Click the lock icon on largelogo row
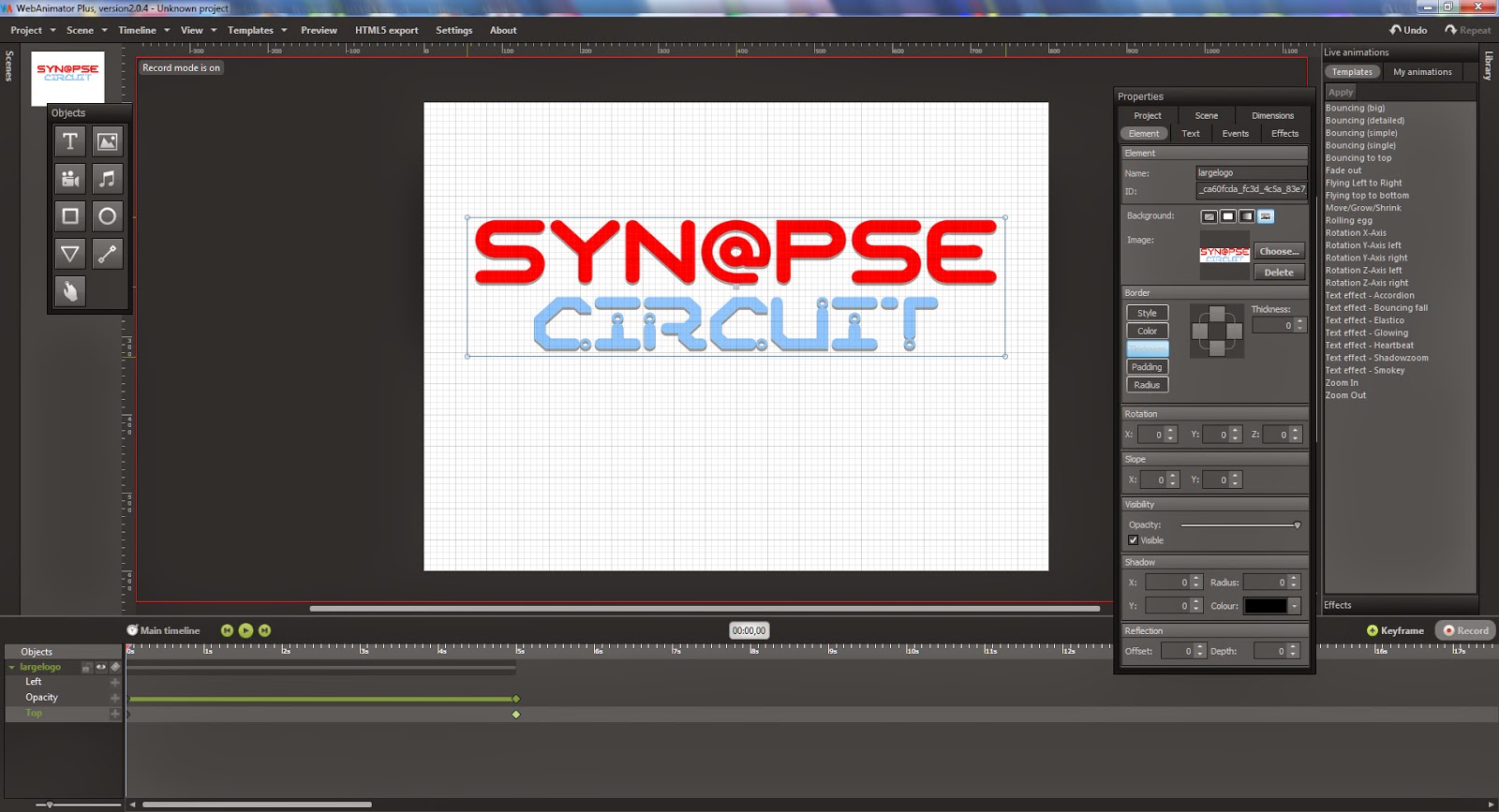Image resolution: width=1499 pixels, height=812 pixels. pyautogui.click(x=86, y=667)
